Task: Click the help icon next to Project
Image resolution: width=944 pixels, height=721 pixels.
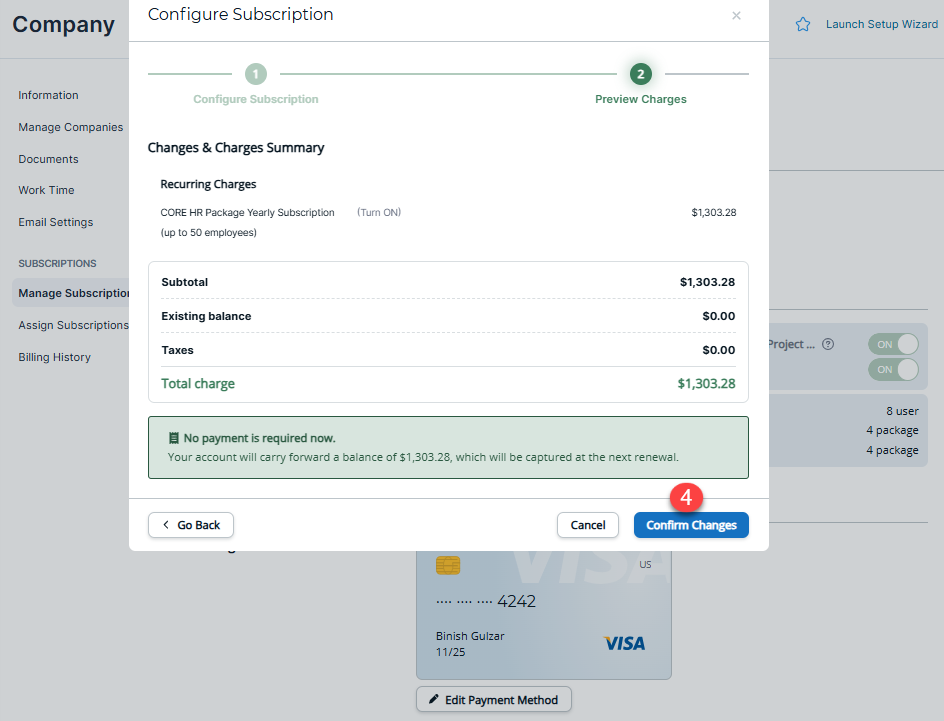Action: 828,344
